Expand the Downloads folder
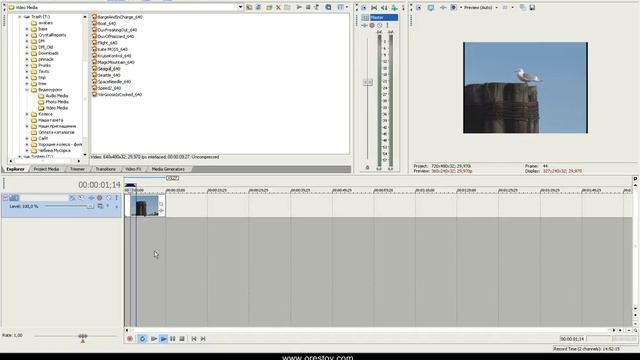The image size is (640, 360). pos(27,53)
